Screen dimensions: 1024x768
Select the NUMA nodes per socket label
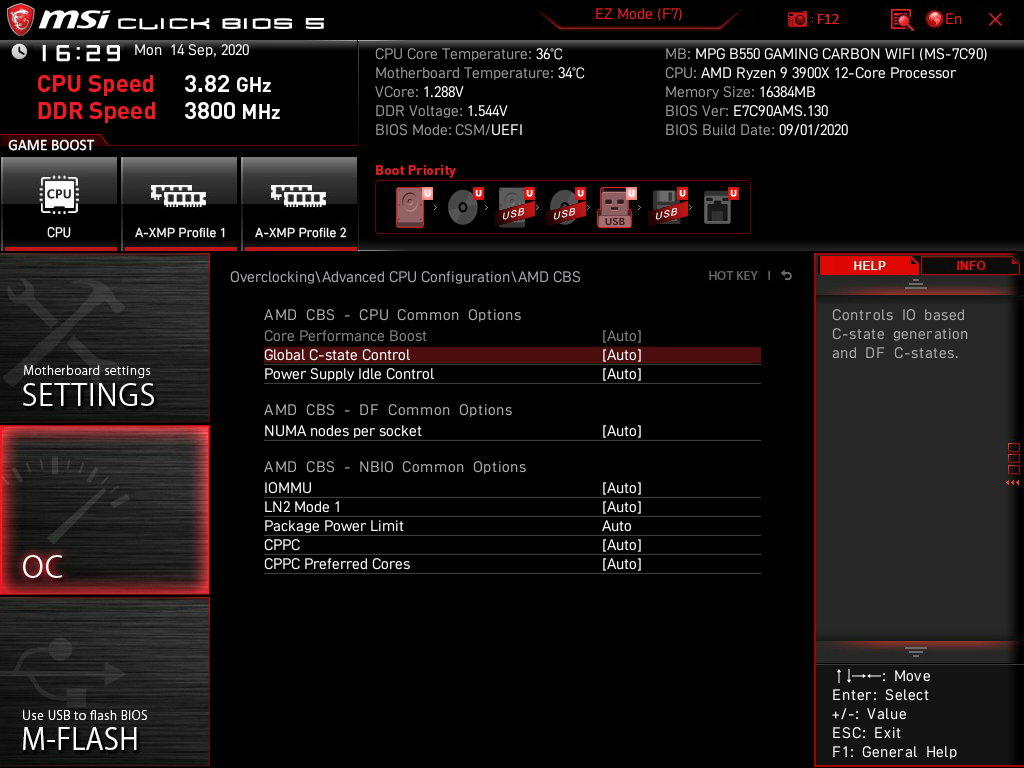[x=343, y=431]
